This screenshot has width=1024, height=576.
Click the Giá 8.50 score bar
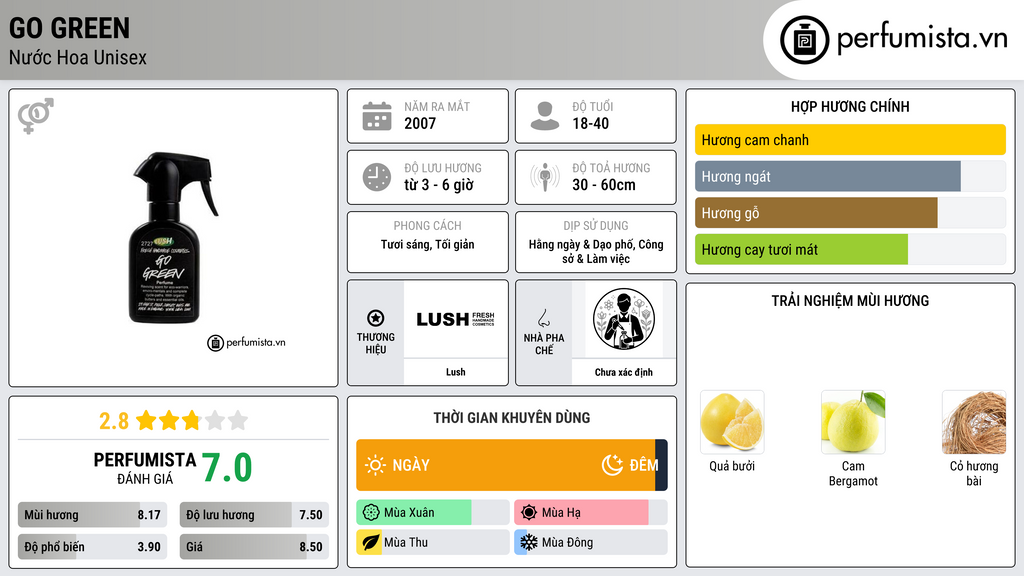tap(254, 547)
